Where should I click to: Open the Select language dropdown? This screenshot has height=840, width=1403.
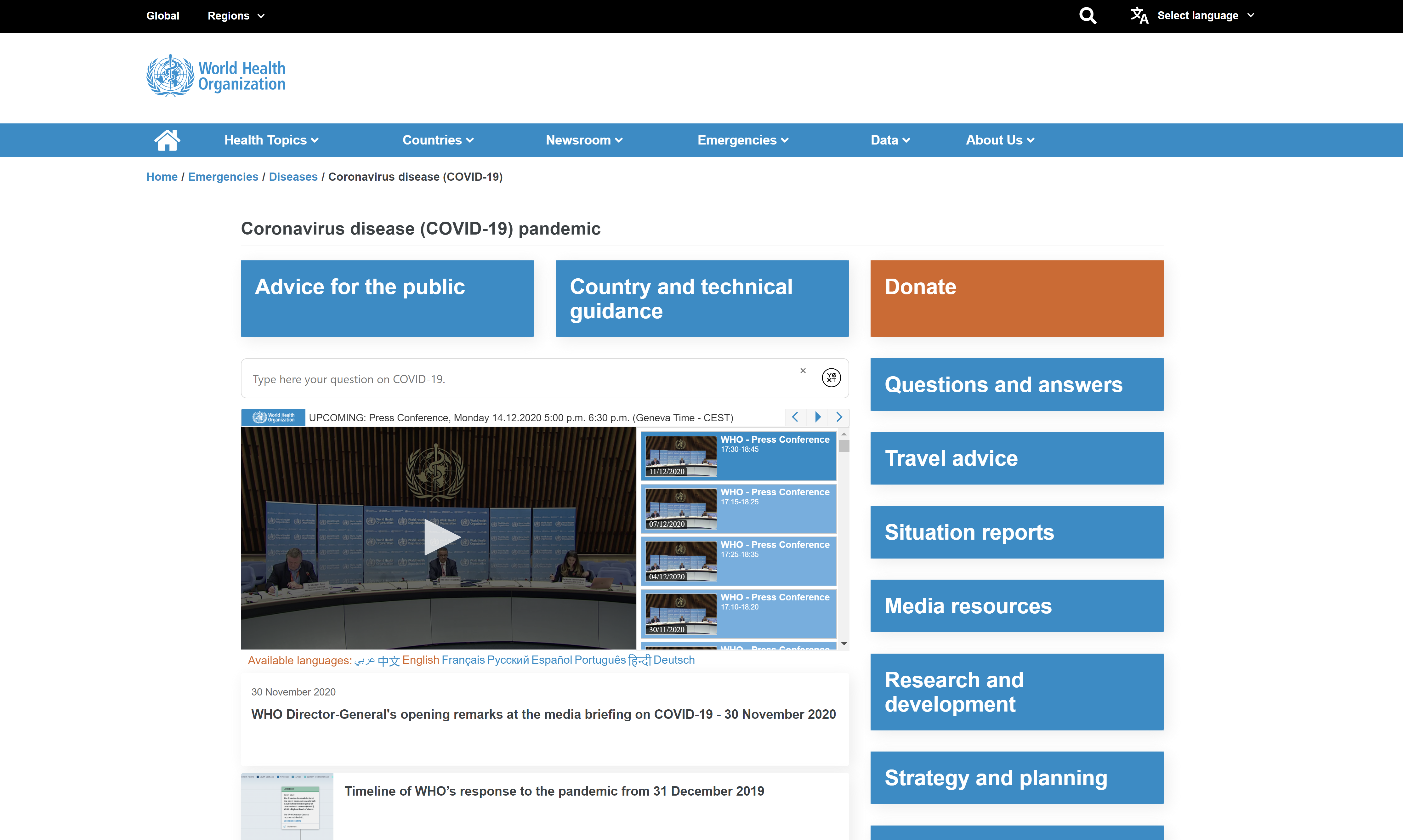[x=1205, y=15]
